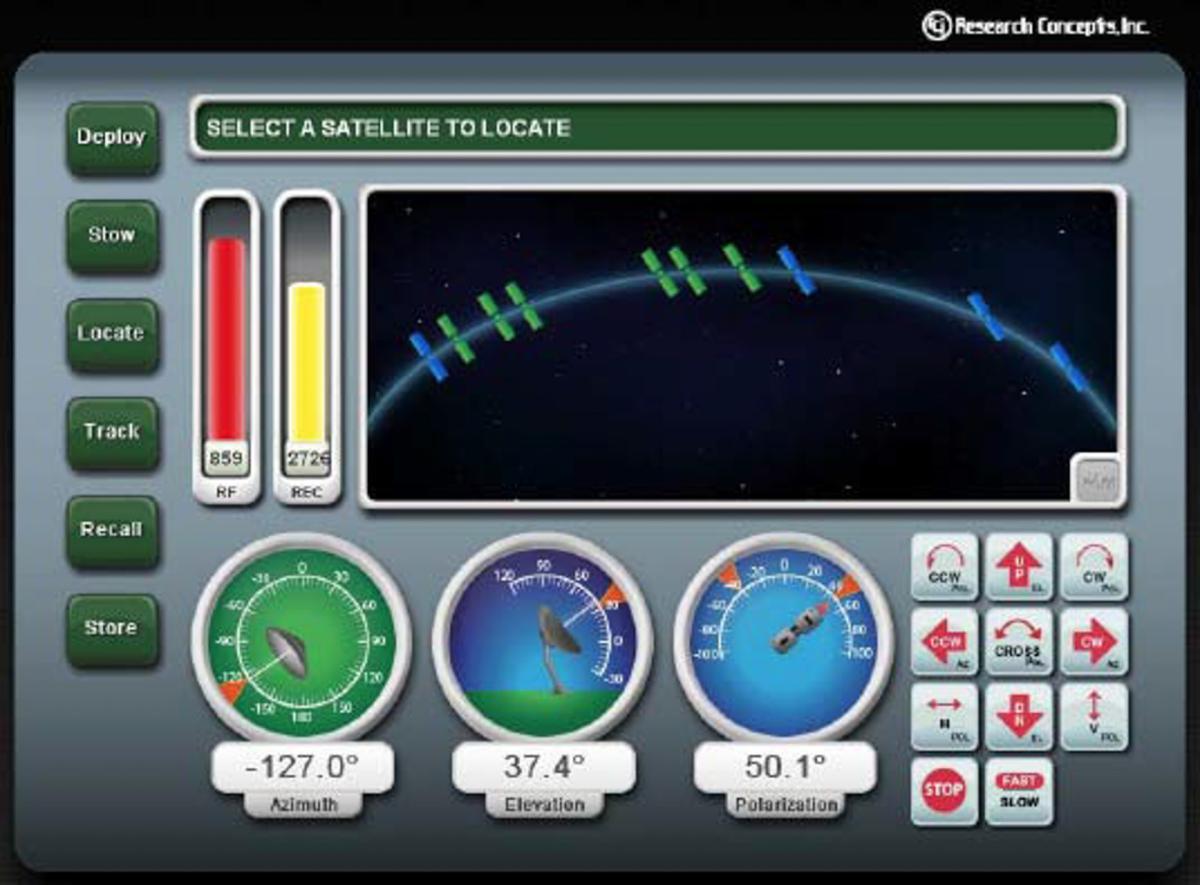1200x885 pixels.
Task: Click the Deploy button
Action: [112, 138]
